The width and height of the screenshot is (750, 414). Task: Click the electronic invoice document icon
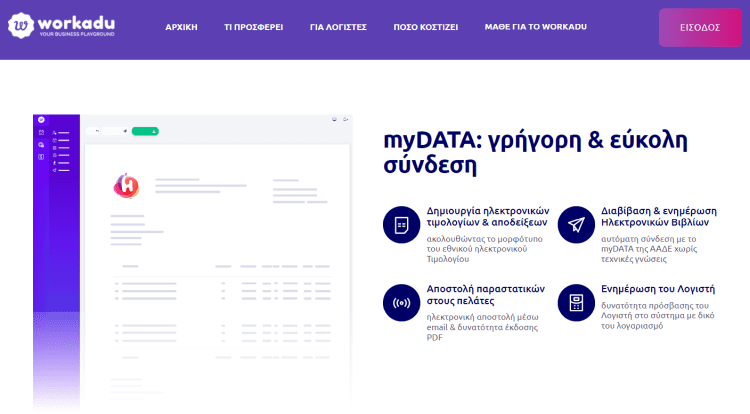tap(401, 225)
